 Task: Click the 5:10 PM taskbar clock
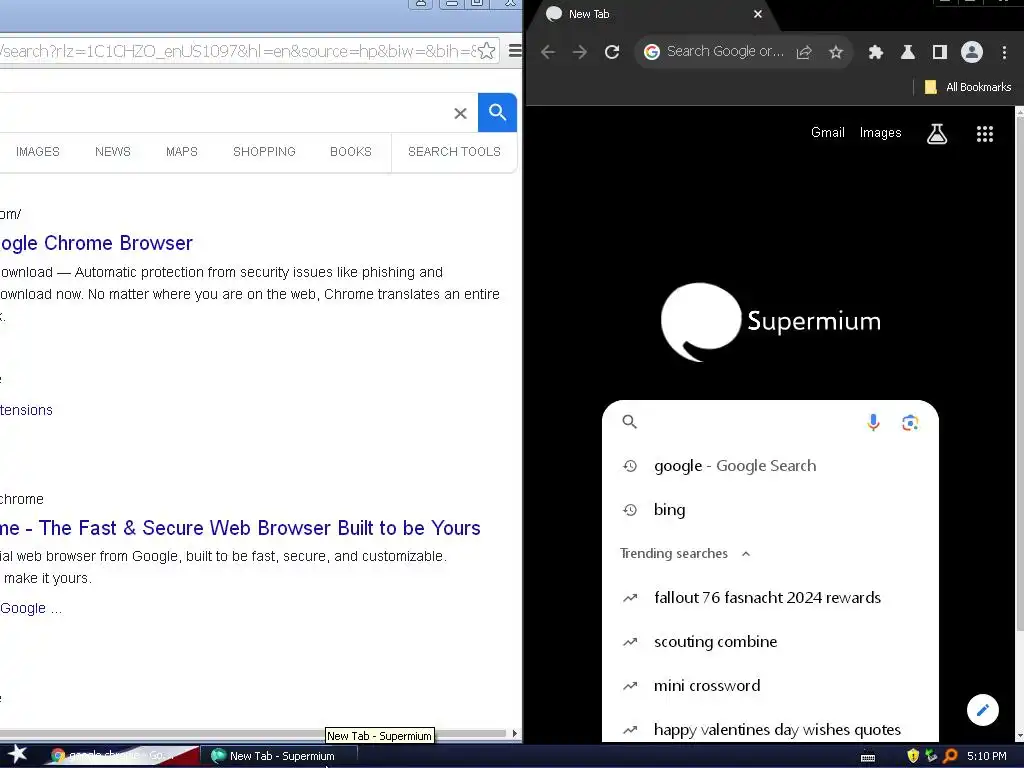pyautogui.click(x=986, y=756)
